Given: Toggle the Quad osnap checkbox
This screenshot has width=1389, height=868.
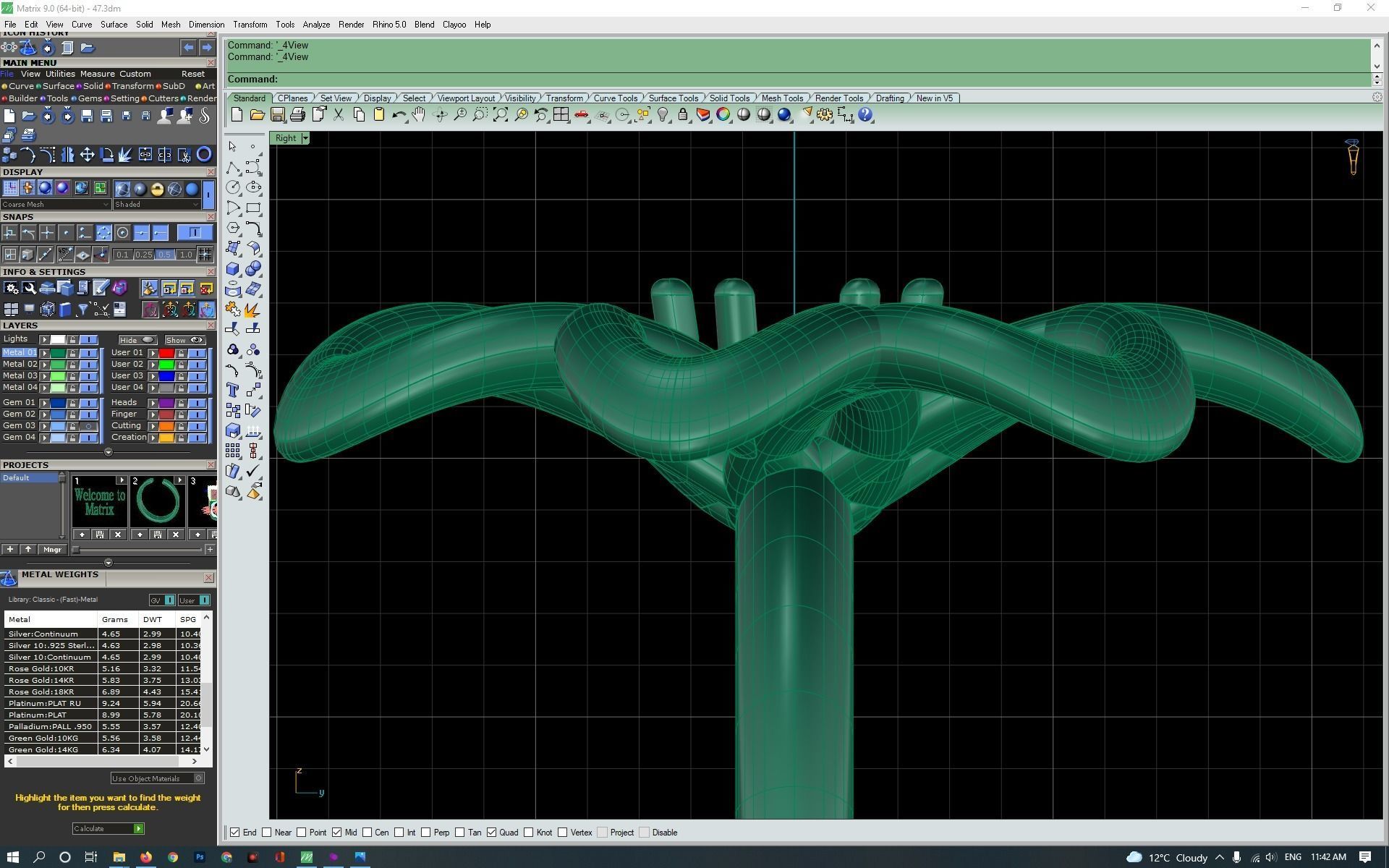Looking at the screenshot, I should (x=491, y=833).
